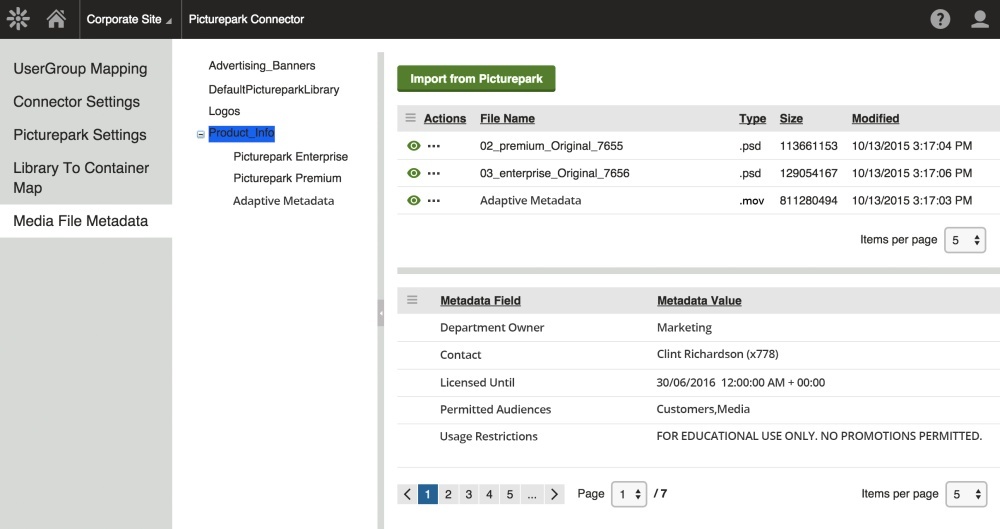Open the Picturepark Settings tab
The height and width of the screenshot is (529, 1000).
pos(80,135)
